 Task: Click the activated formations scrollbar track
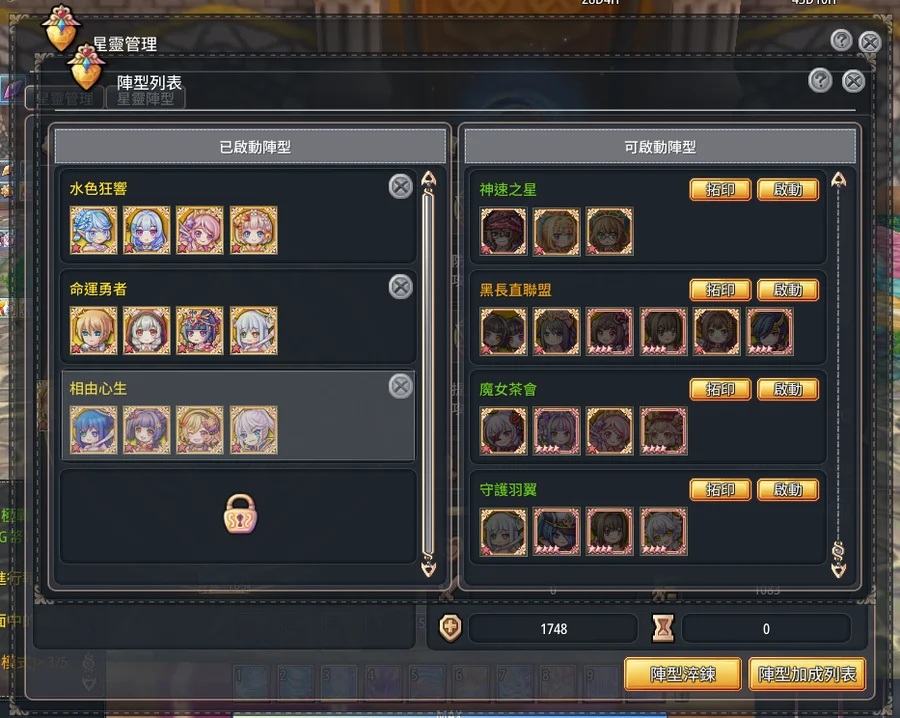(429, 373)
